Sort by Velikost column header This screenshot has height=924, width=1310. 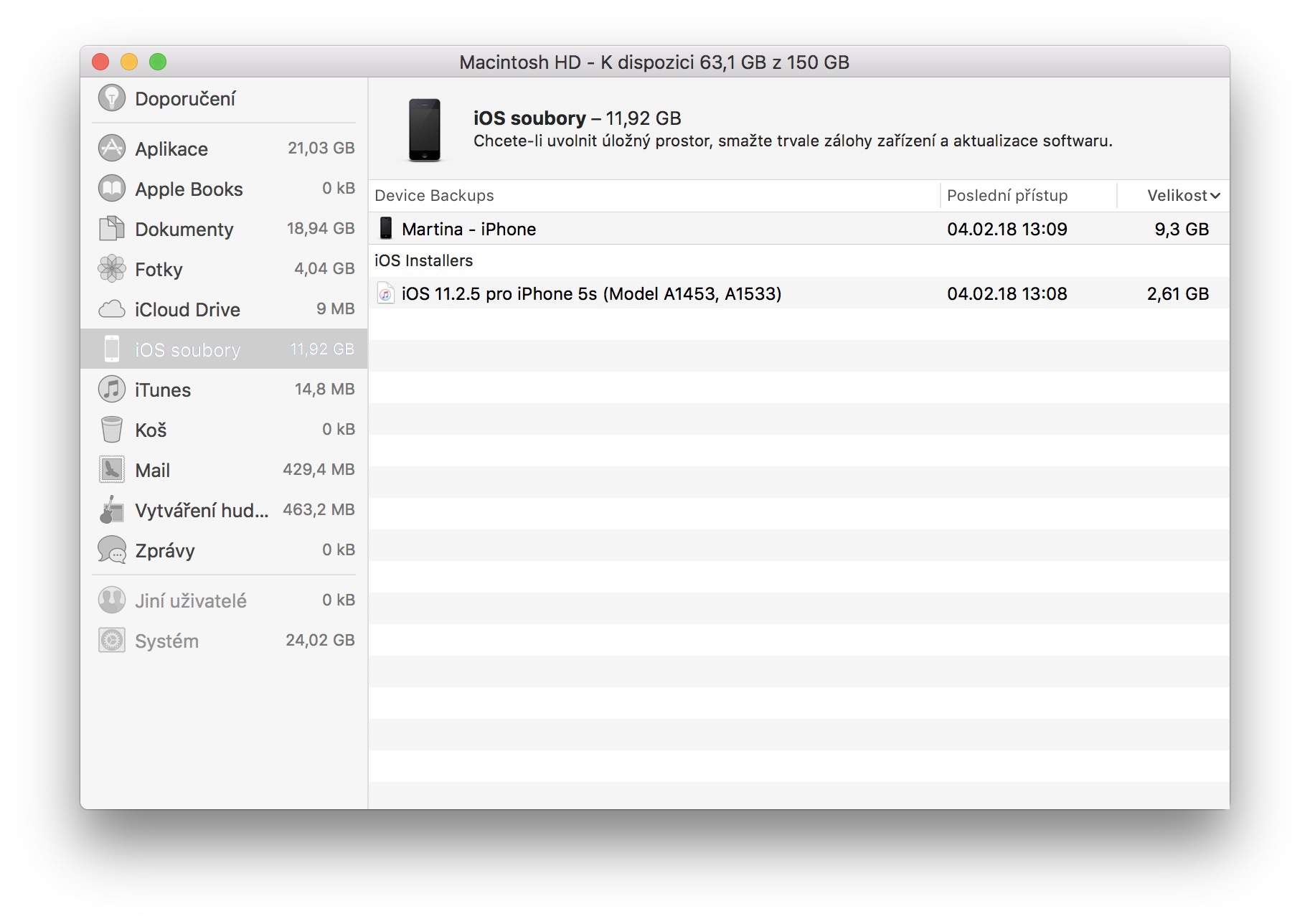pos(1174,195)
